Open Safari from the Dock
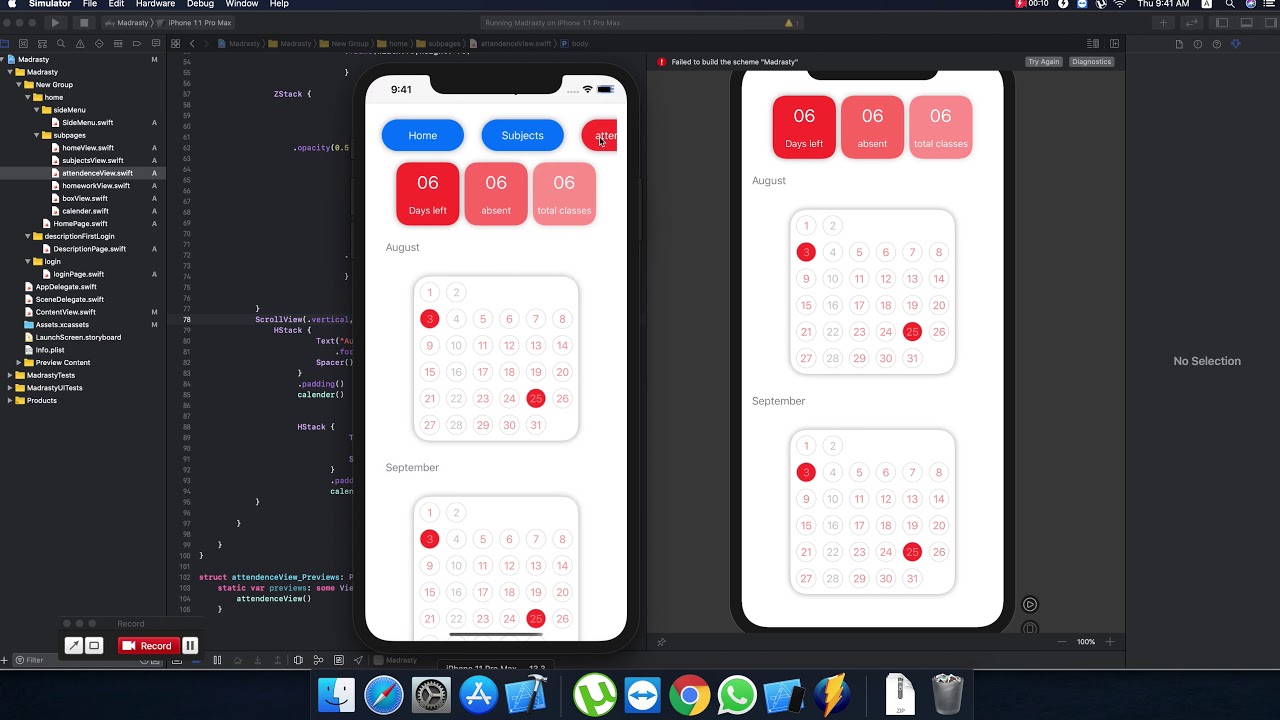1280x720 pixels. (383, 695)
